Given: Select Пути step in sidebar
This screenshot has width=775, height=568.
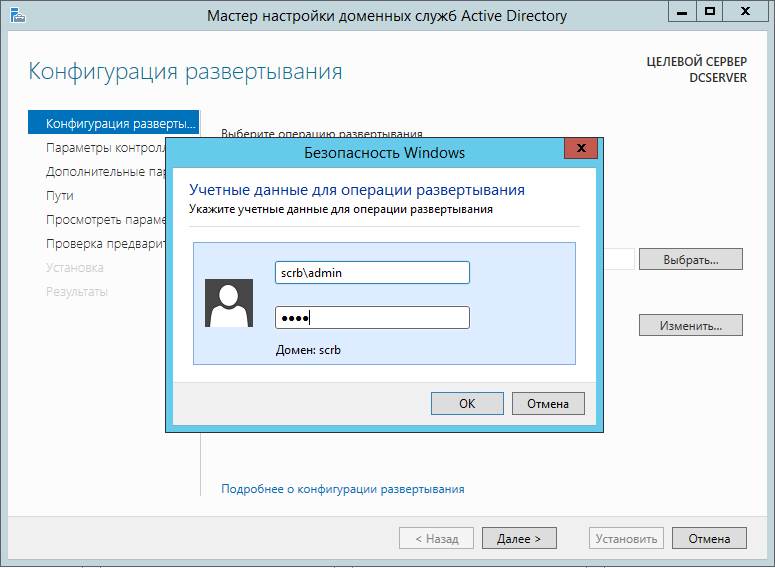Looking at the screenshot, I should point(60,196).
